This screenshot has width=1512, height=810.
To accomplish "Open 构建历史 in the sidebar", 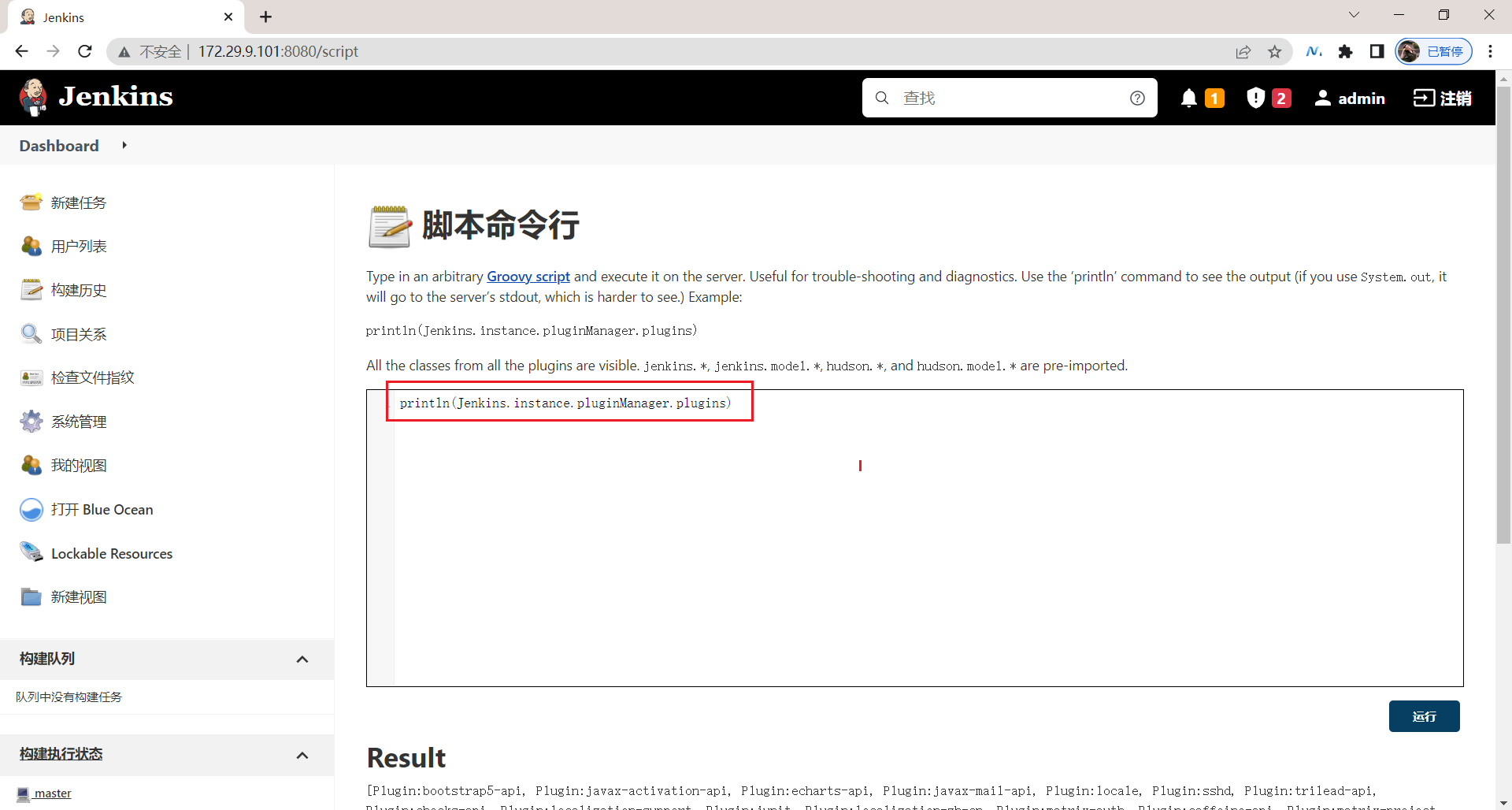I will pos(79,290).
